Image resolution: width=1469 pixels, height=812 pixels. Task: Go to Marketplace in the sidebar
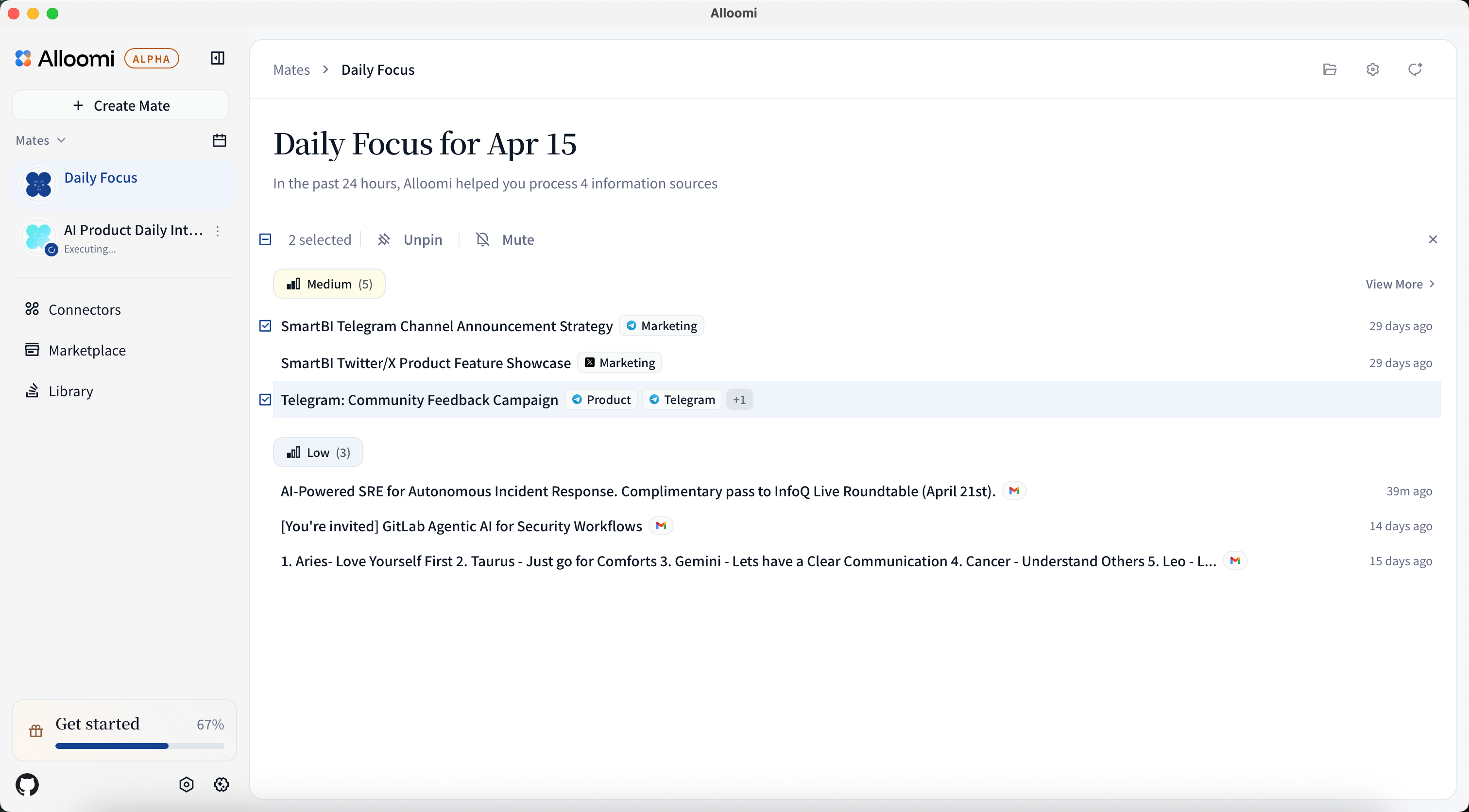(x=86, y=350)
